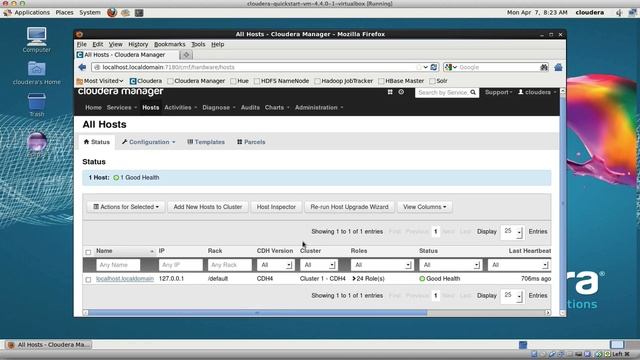Click Re-run Host Upgrade Wizard button
The image size is (640, 360).
(x=349, y=207)
